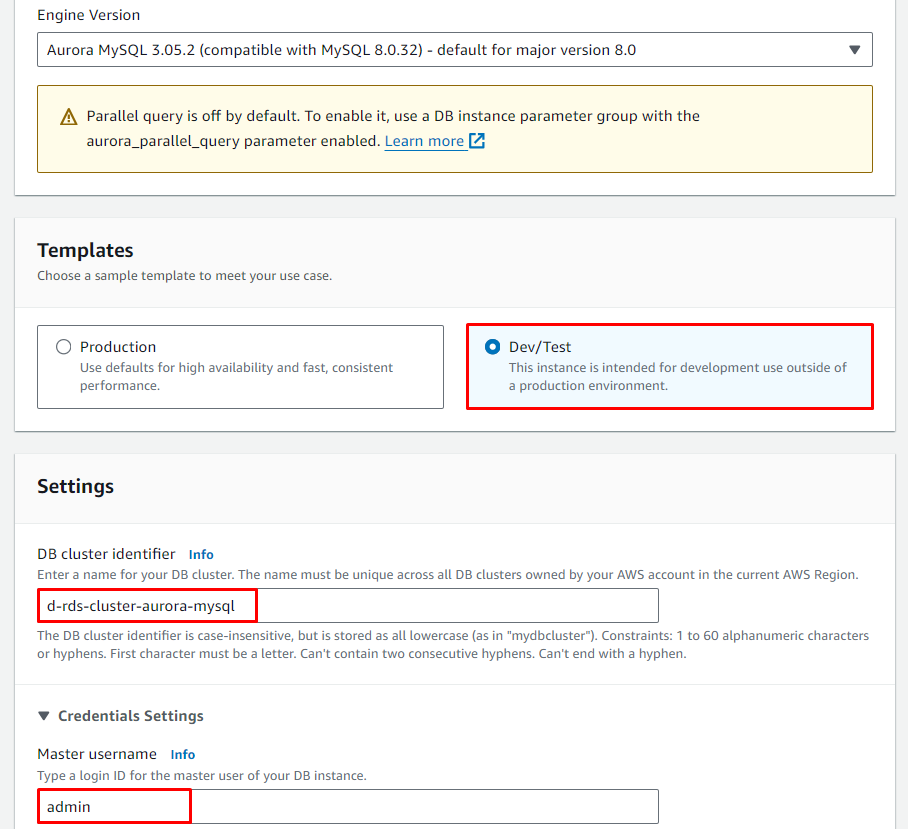Screen dimensions: 908x829
Task: Open Info next to Master username
Action: (x=182, y=754)
